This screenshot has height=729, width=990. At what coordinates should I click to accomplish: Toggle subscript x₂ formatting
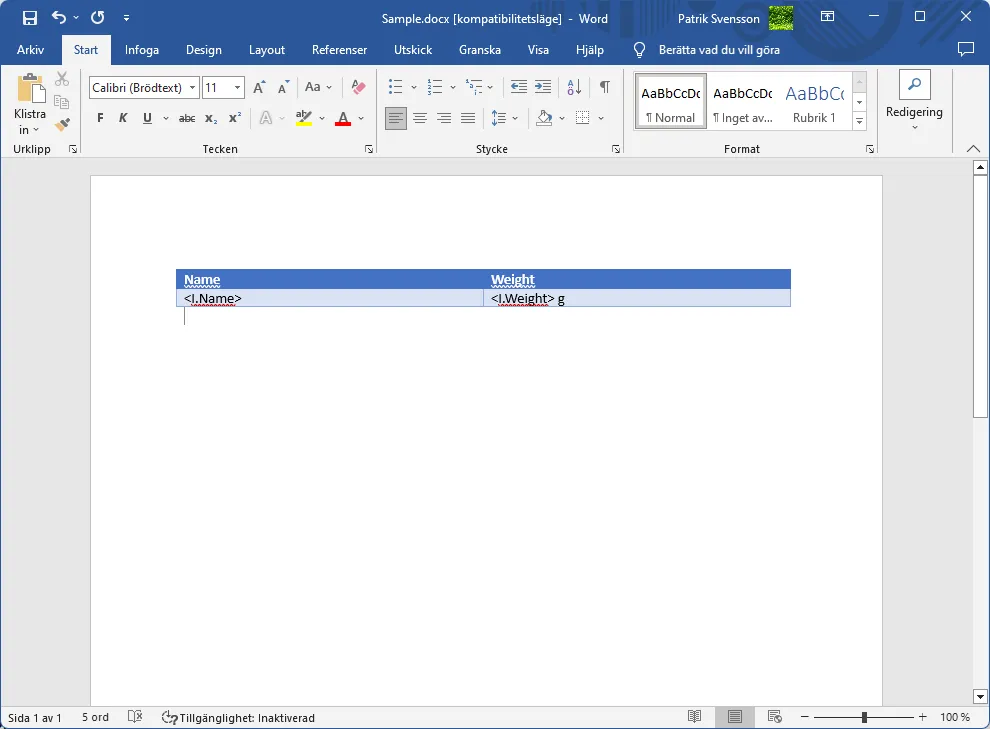(x=212, y=118)
